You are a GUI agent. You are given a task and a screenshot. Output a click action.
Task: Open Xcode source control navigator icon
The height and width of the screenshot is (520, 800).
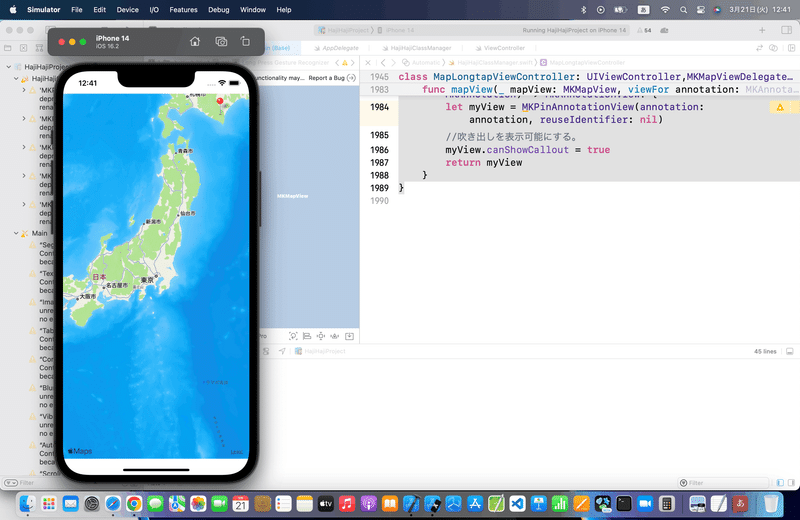click(23, 48)
